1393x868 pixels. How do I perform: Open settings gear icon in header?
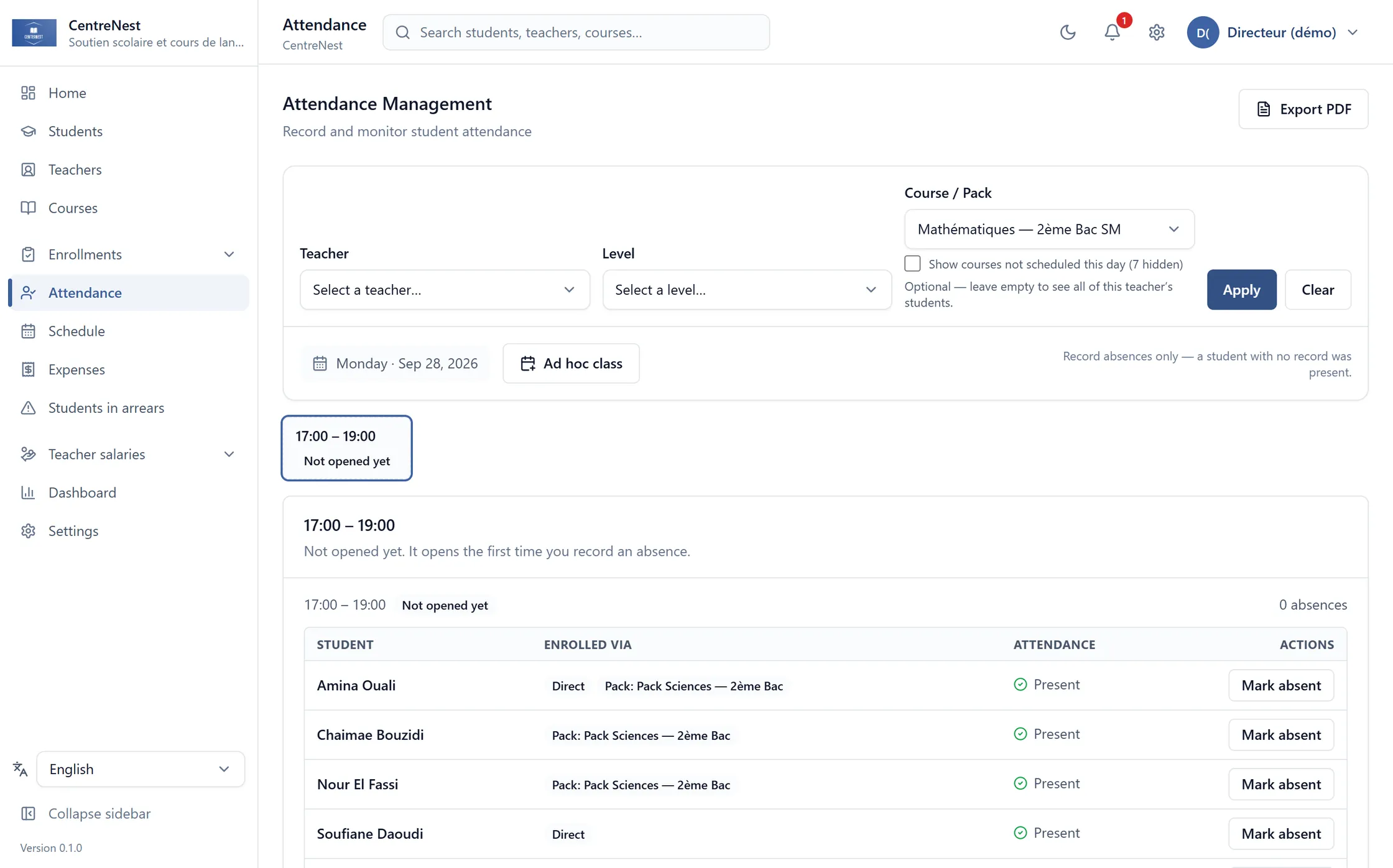1156,32
